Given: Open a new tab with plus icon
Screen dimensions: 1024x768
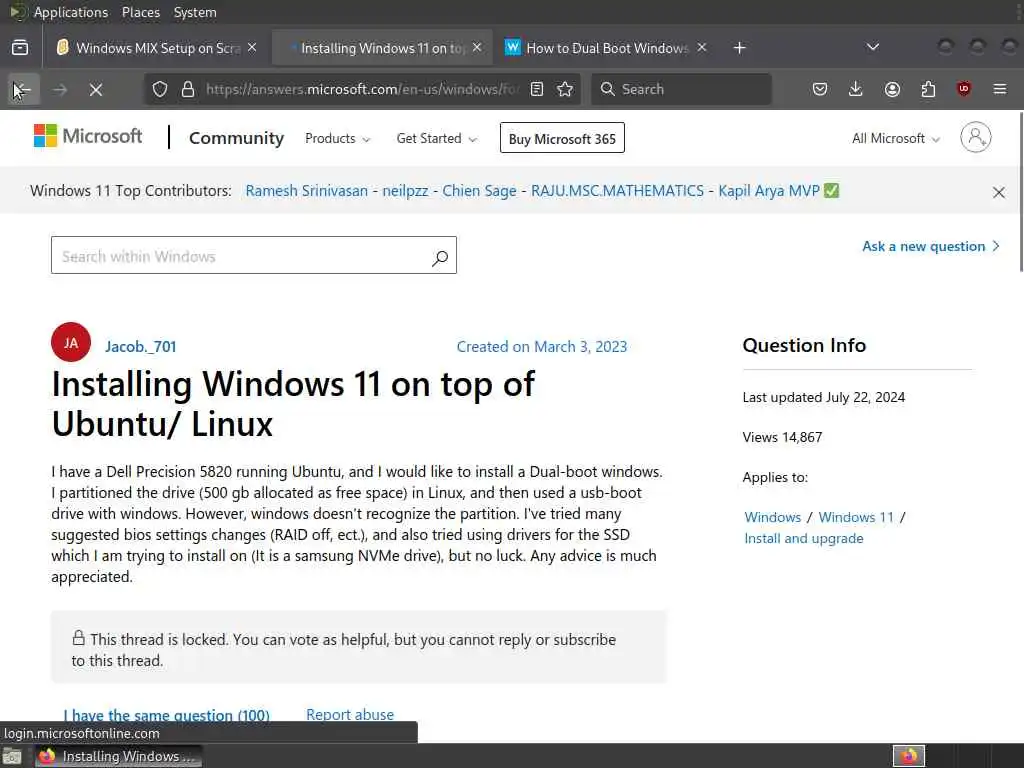Looking at the screenshot, I should (739, 48).
